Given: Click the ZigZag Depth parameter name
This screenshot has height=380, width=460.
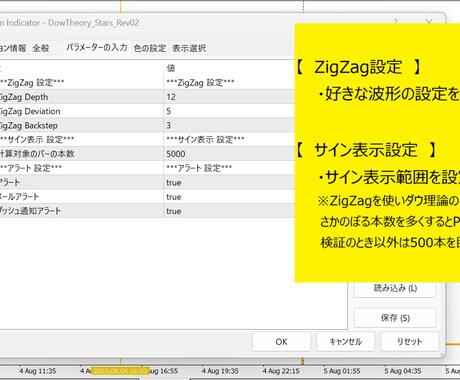Looking at the screenshot, I should tap(24, 97).
